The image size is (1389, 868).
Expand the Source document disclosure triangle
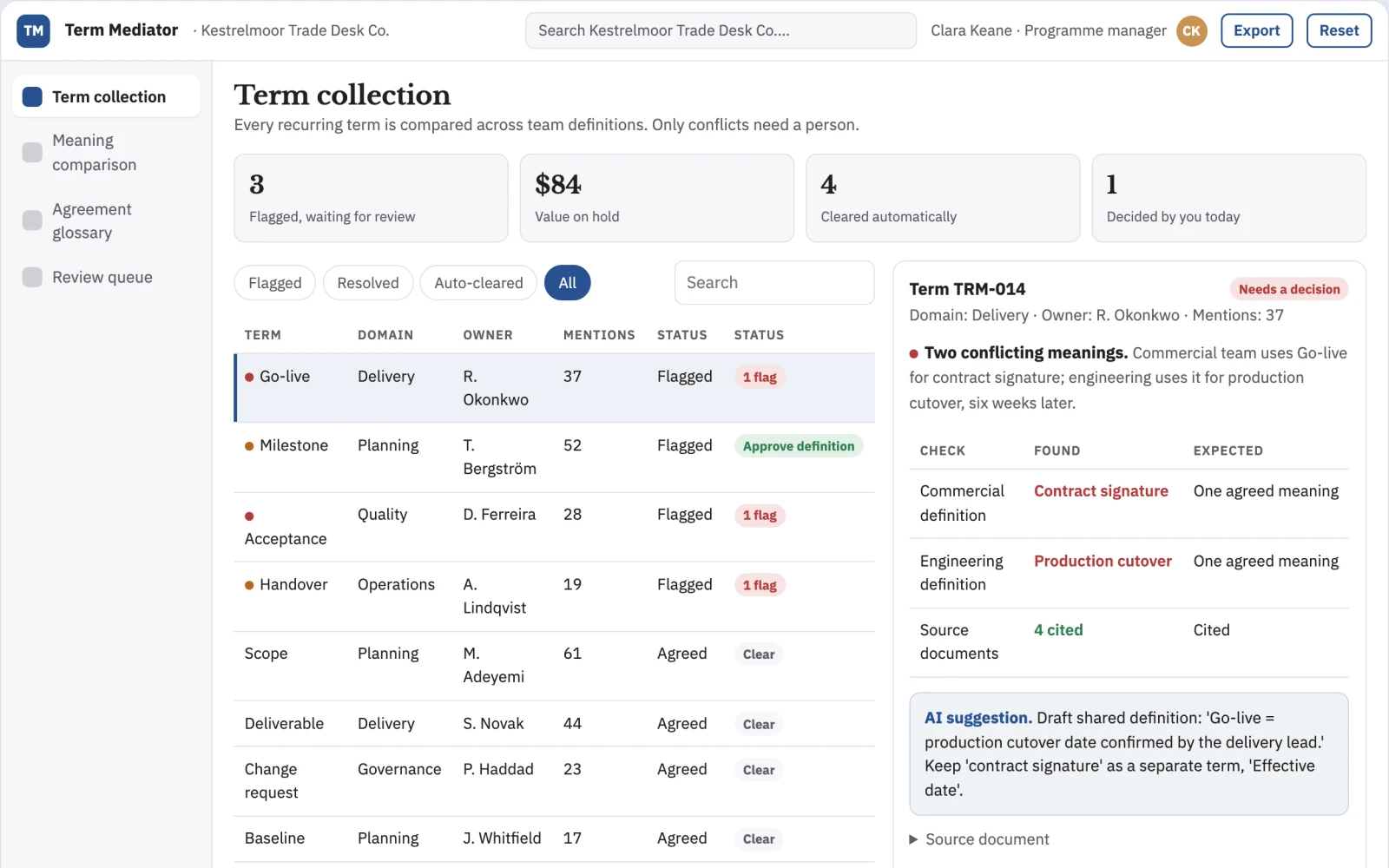tap(913, 839)
